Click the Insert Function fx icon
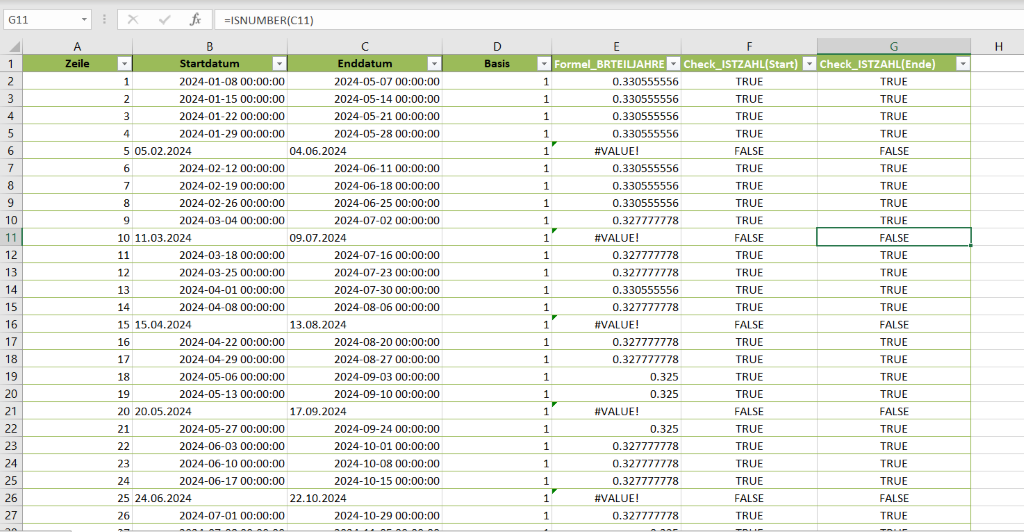Image resolution: width=1024 pixels, height=532 pixels. click(195, 20)
